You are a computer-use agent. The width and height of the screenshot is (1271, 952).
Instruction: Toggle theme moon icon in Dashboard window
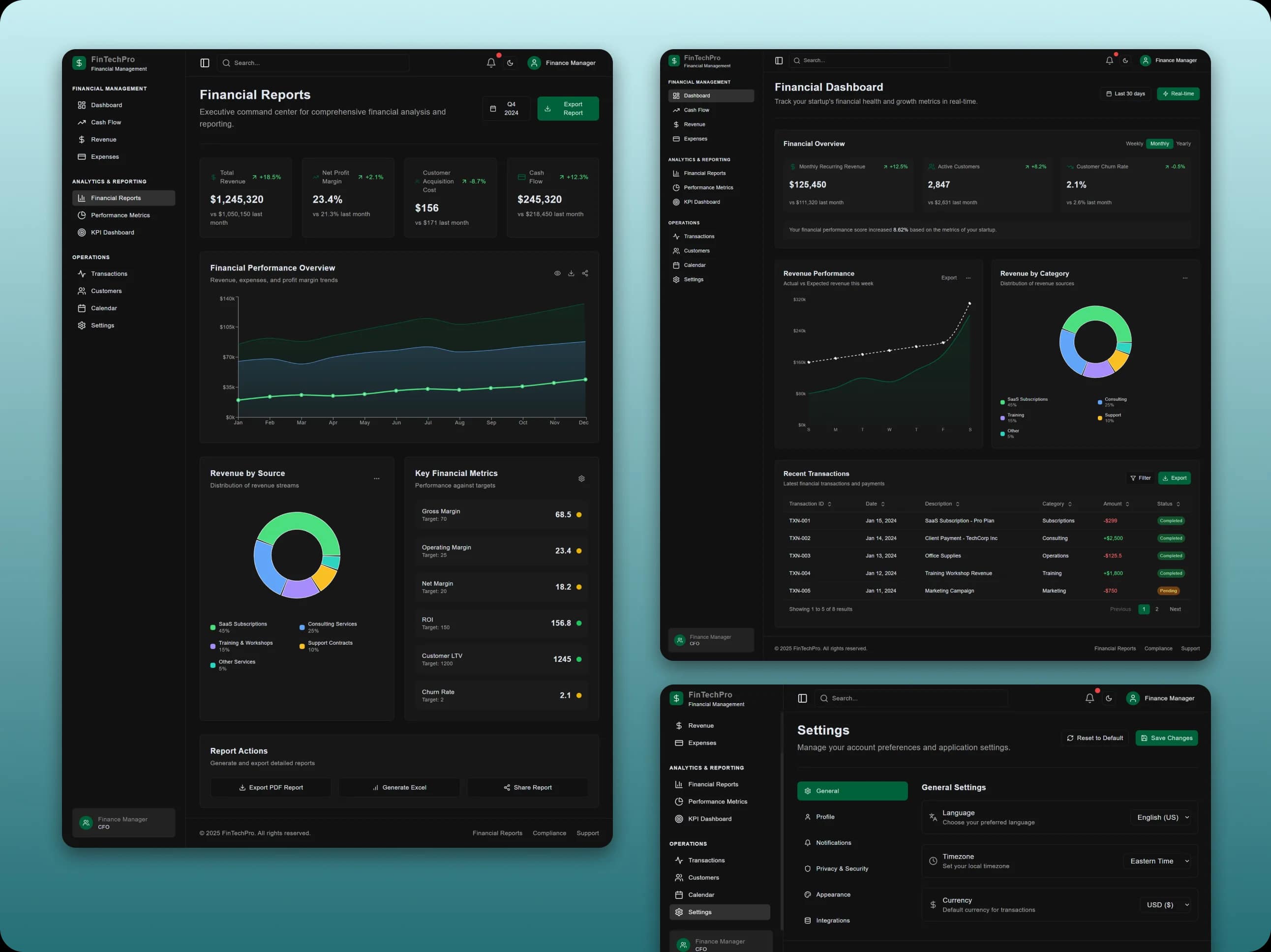pos(1125,60)
